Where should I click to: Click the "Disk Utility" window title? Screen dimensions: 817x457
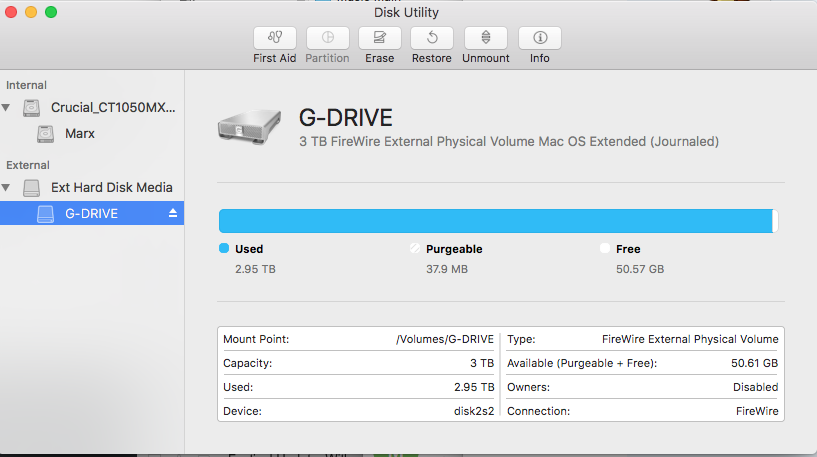click(406, 13)
